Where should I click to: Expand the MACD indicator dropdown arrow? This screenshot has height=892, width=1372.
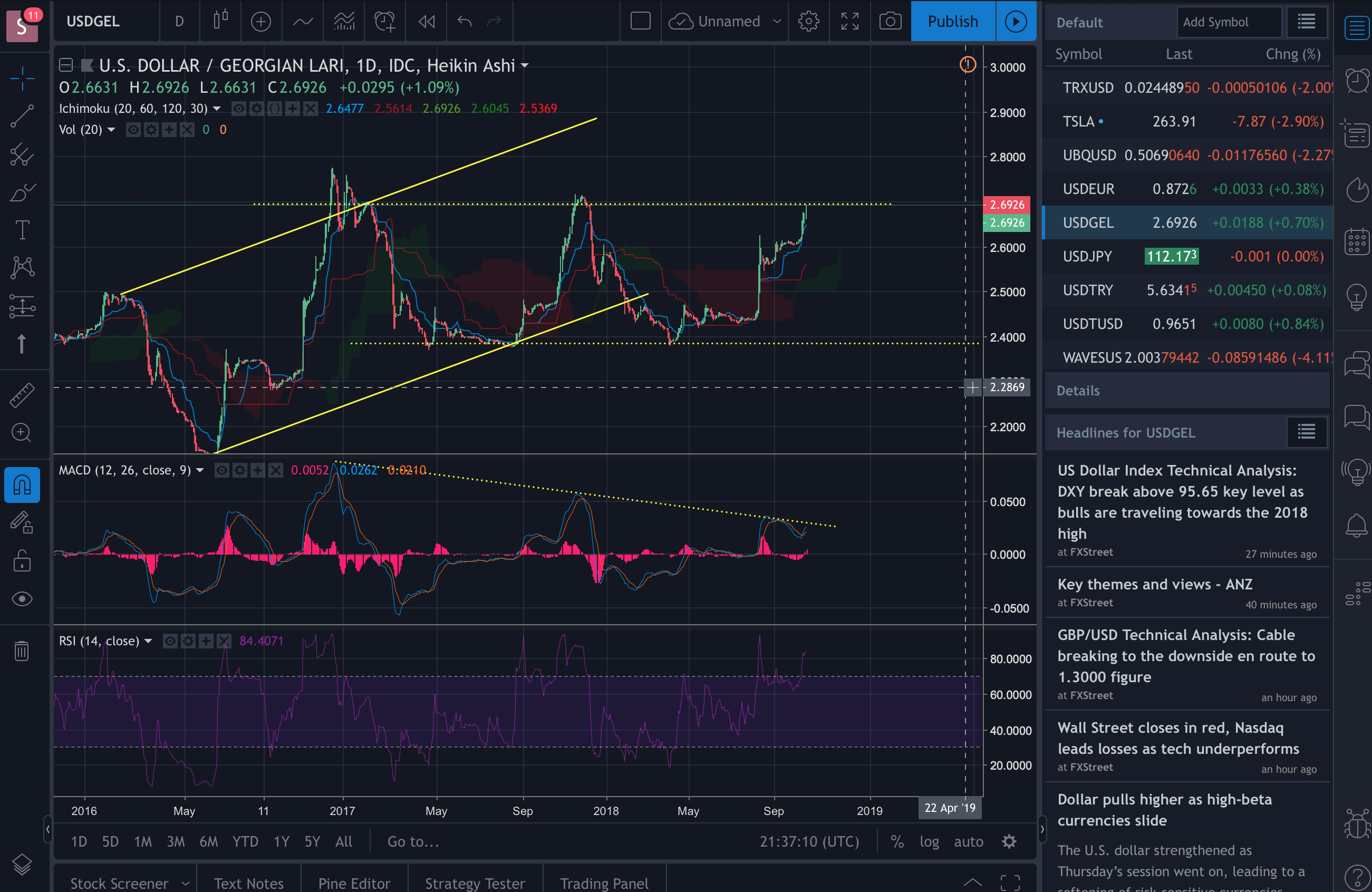click(x=200, y=470)
